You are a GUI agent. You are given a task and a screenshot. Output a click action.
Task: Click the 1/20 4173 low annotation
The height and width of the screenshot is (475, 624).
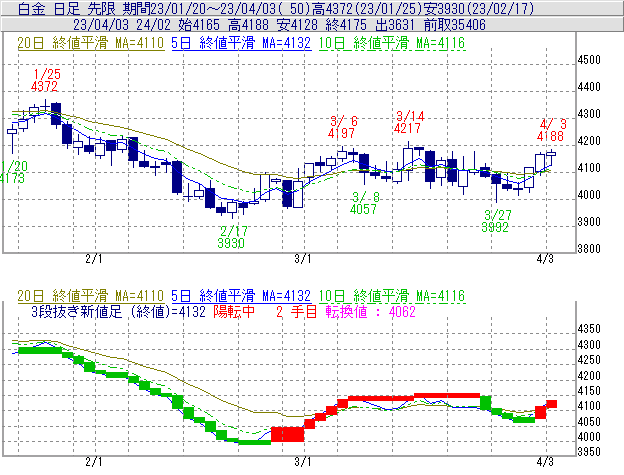click(13, 172)
